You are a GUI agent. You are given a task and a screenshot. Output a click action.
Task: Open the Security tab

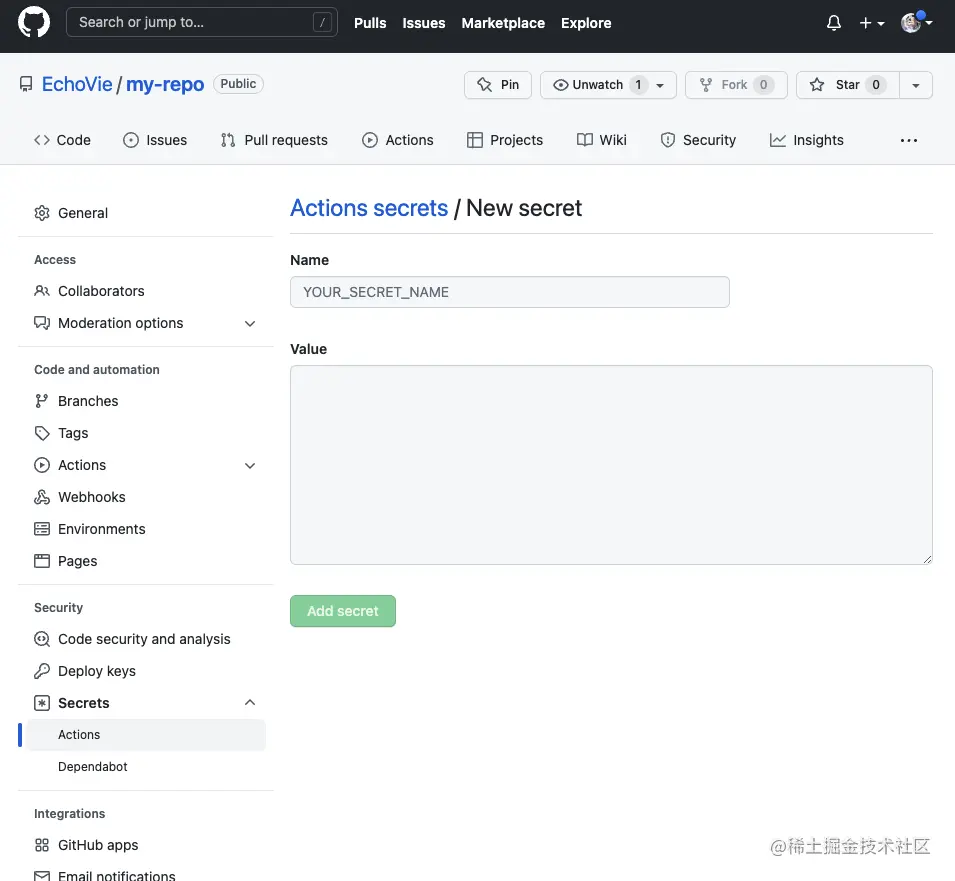pyautogui.click(x=698, y=140)
